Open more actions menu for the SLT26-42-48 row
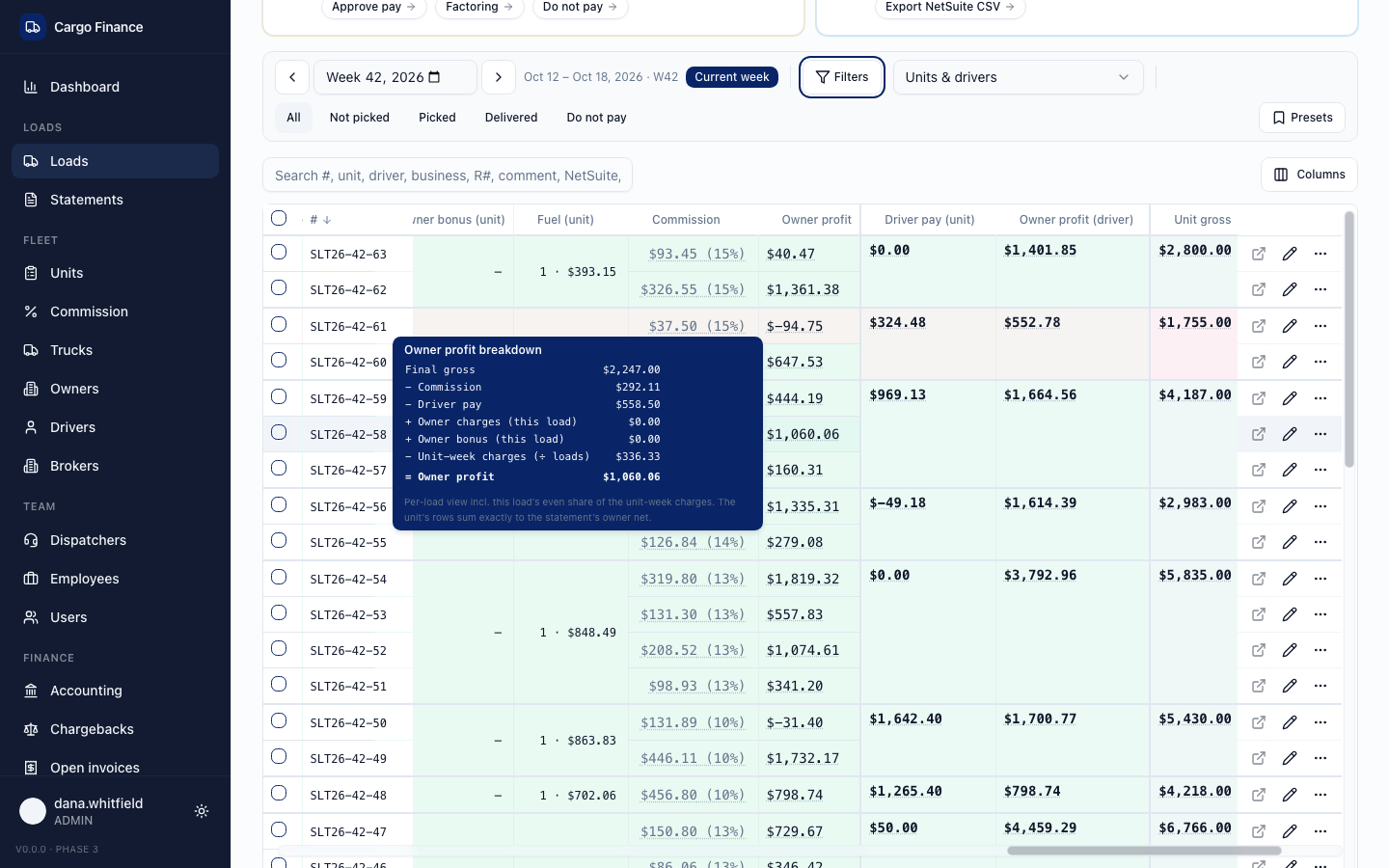Viewport: 1389px width, 868px height. coord(1321,795)
